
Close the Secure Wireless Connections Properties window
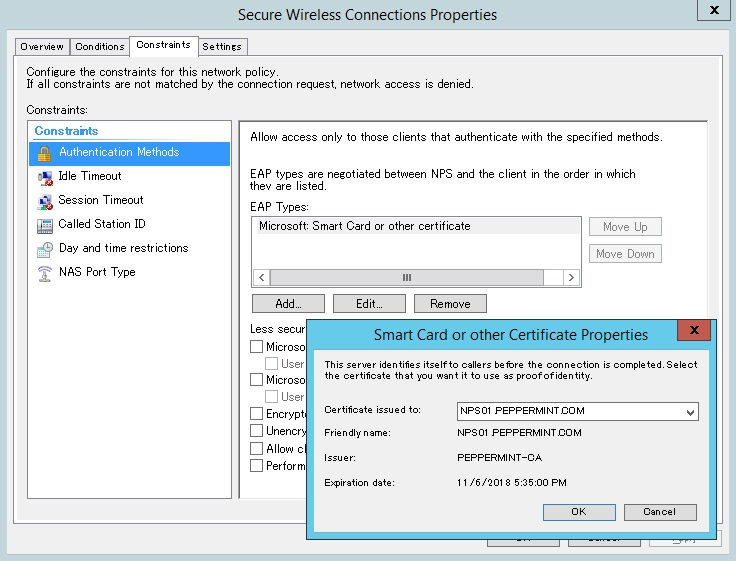coord(712,9)
